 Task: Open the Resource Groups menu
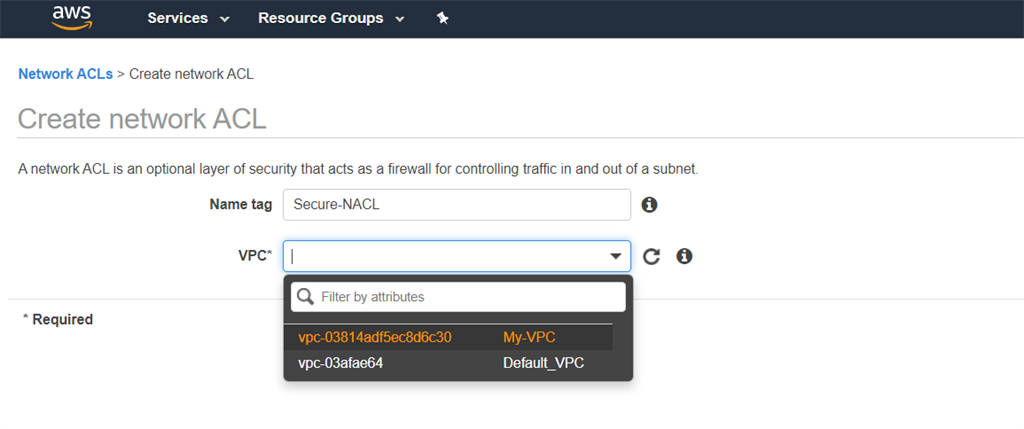(320, 18)
